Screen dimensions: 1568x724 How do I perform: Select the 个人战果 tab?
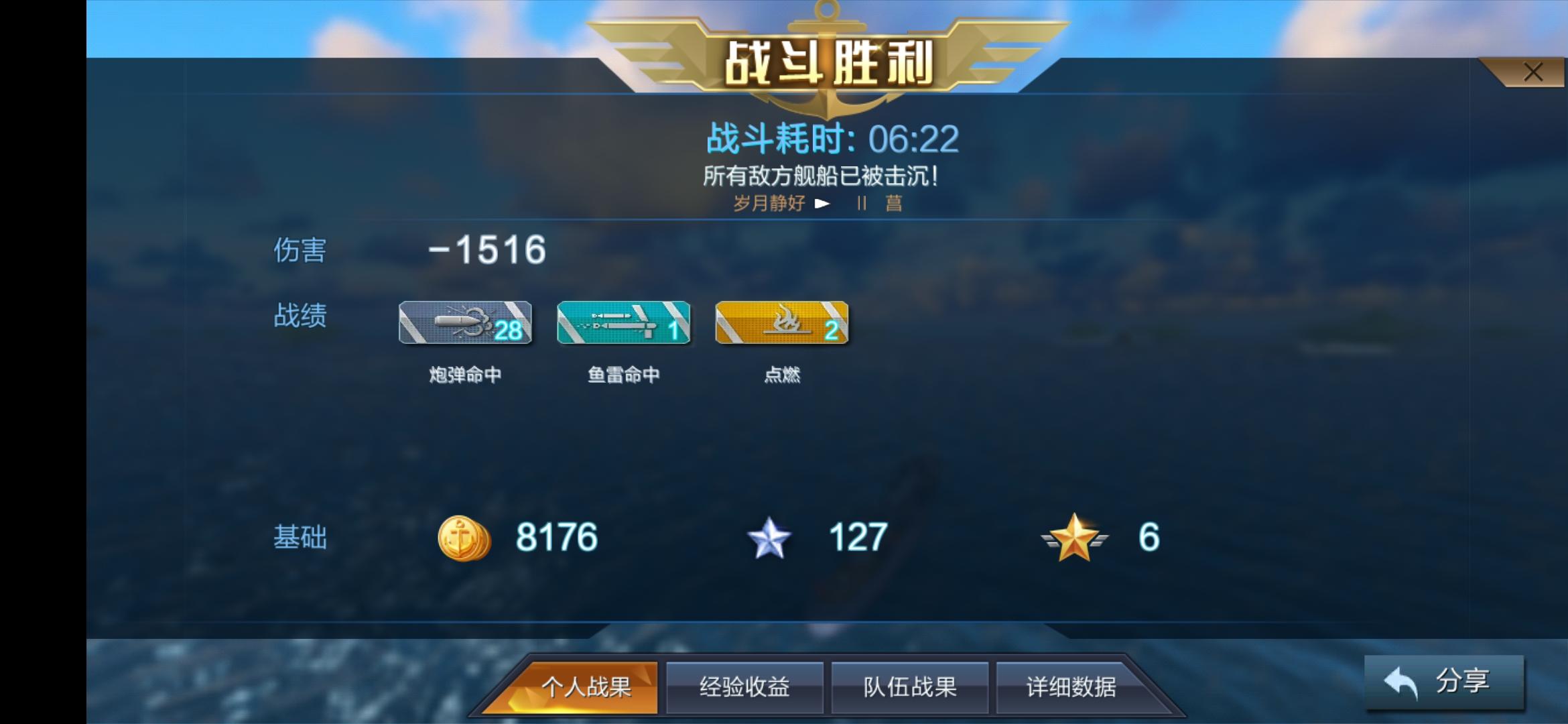(x=586, y=687)
